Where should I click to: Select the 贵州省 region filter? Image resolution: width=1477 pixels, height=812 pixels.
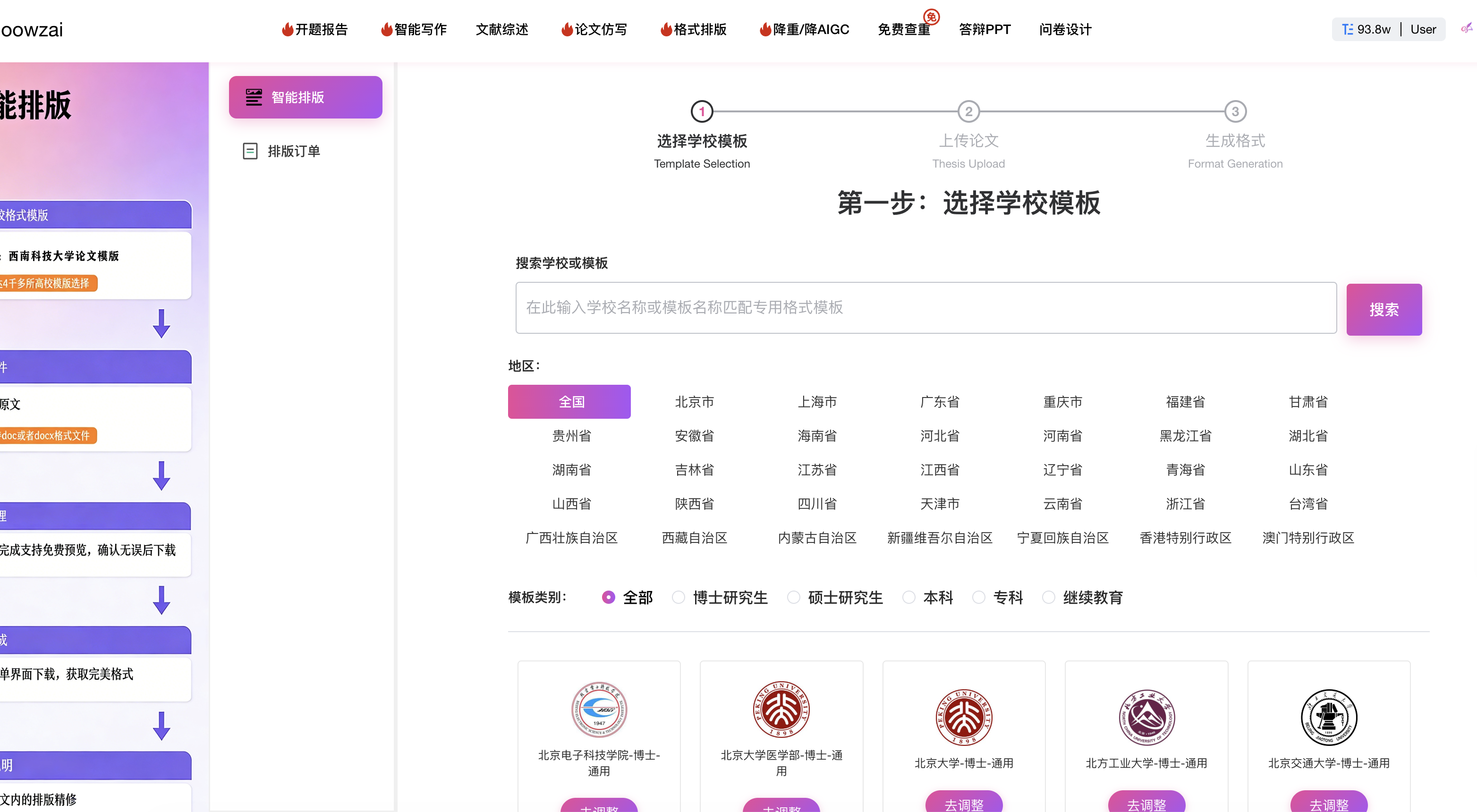572,436
